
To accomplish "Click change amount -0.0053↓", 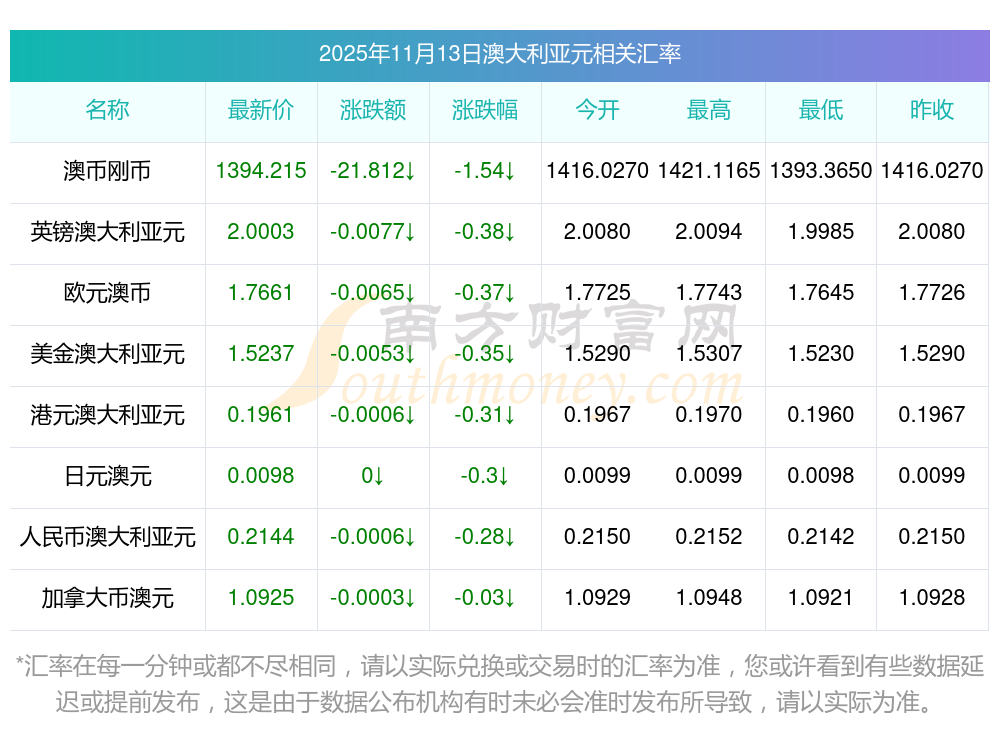I will coord(373,353).
